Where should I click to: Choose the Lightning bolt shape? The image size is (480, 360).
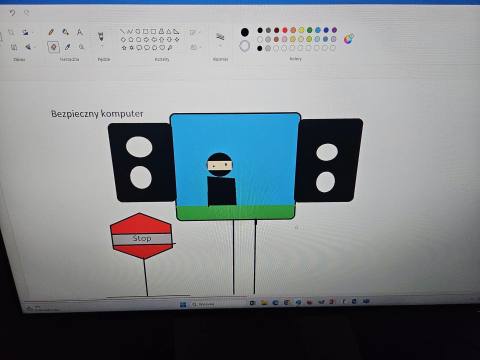coord(170,48)
